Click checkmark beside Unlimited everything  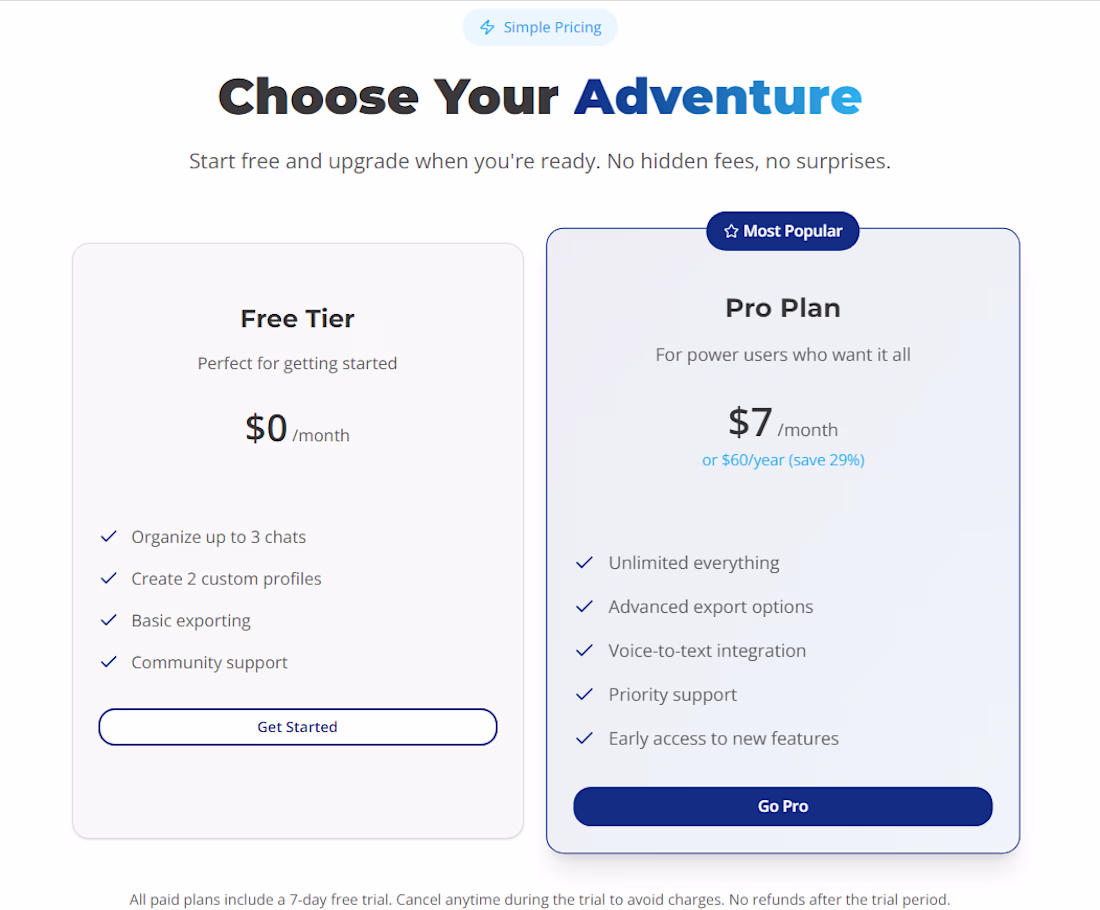click(x=585, y=563)
